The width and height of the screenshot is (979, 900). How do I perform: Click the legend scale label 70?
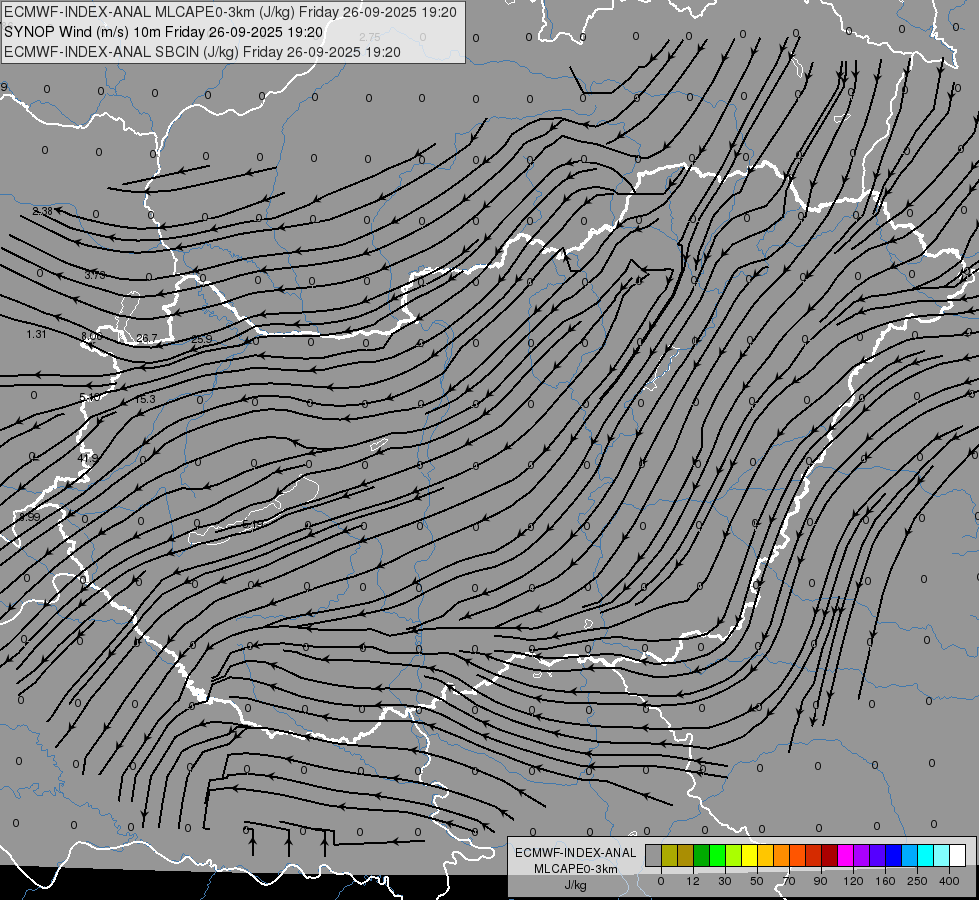click(x=789, y=881)
